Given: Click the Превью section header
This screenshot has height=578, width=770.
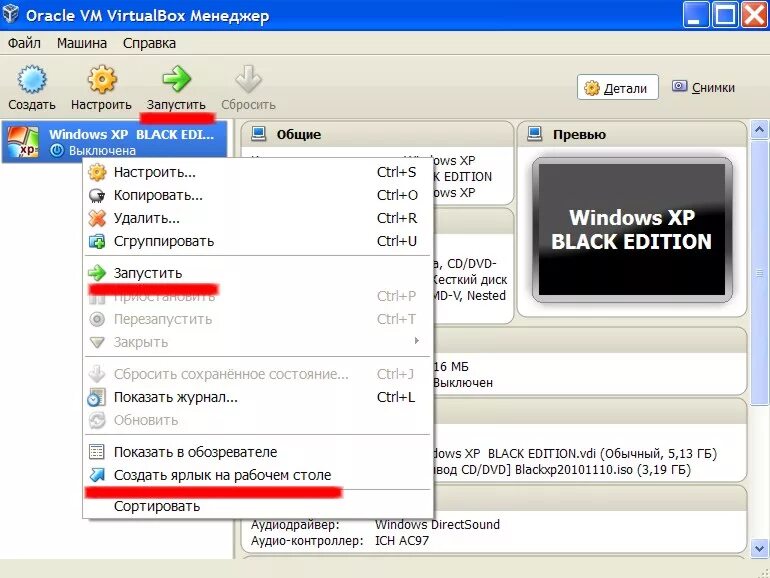Looking at the screenshot, I should pyautogui.click(x=632, y=134).
